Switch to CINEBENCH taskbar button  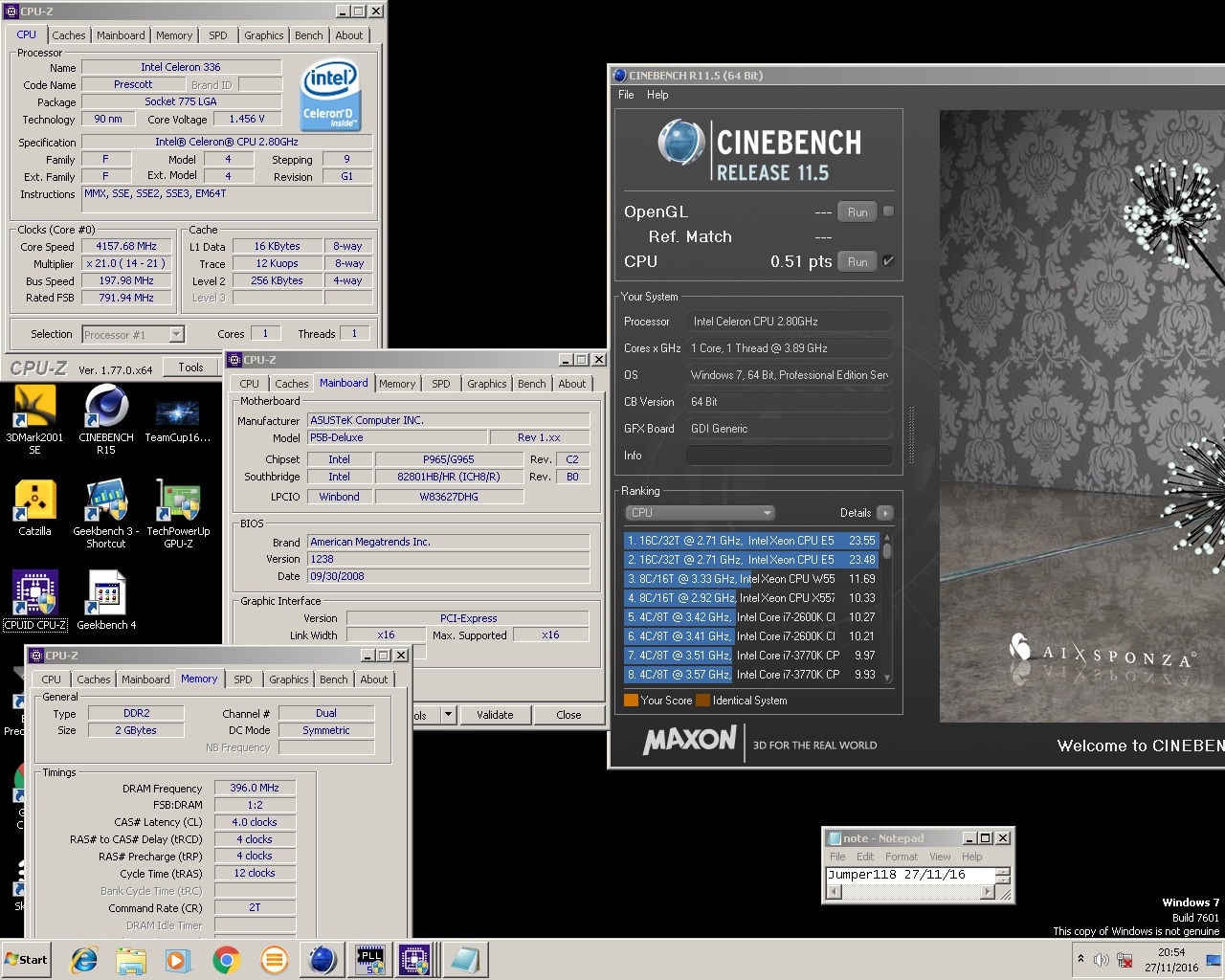pos(323,960)
